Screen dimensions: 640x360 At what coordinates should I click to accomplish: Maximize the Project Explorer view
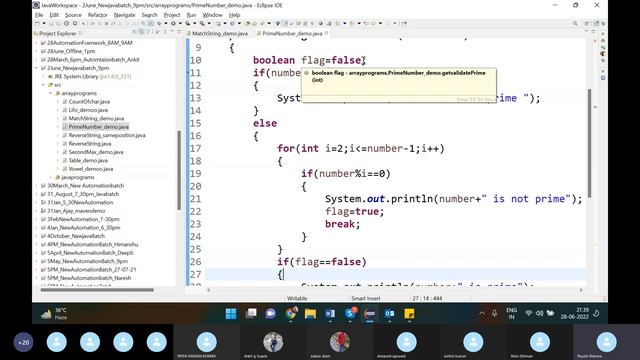(179, 32)
